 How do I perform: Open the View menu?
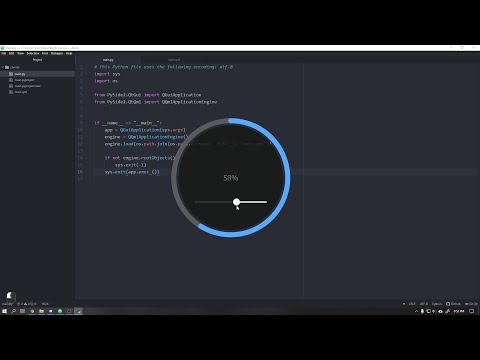pos(20,53)
